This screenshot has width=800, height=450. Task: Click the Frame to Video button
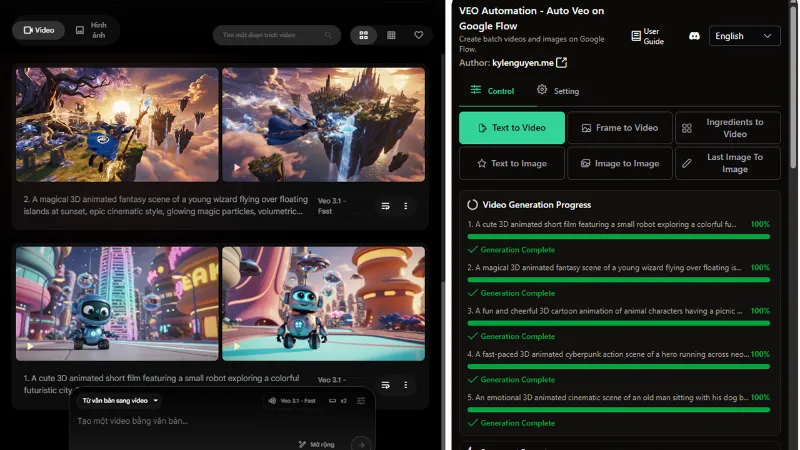coord(619,128)
